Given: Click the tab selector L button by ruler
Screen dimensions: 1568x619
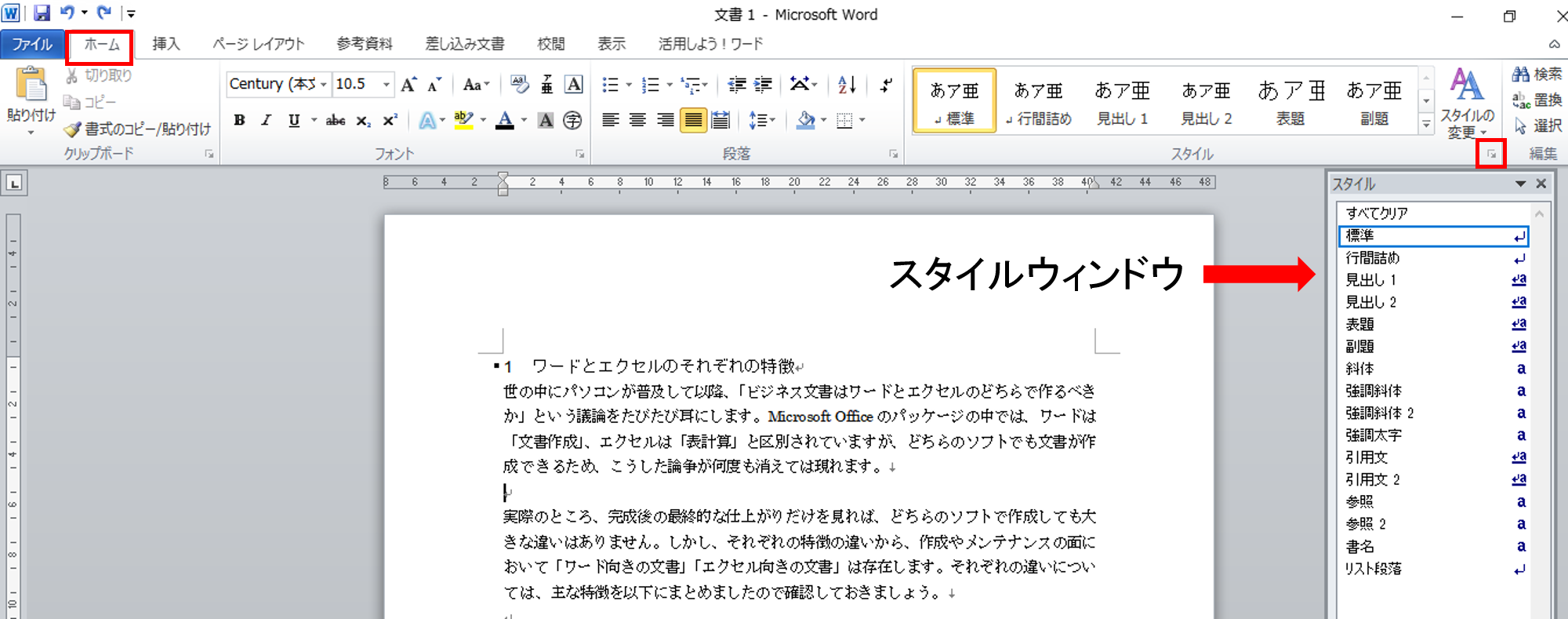Looking at the screenshot, I should click(x=14, y=184).
